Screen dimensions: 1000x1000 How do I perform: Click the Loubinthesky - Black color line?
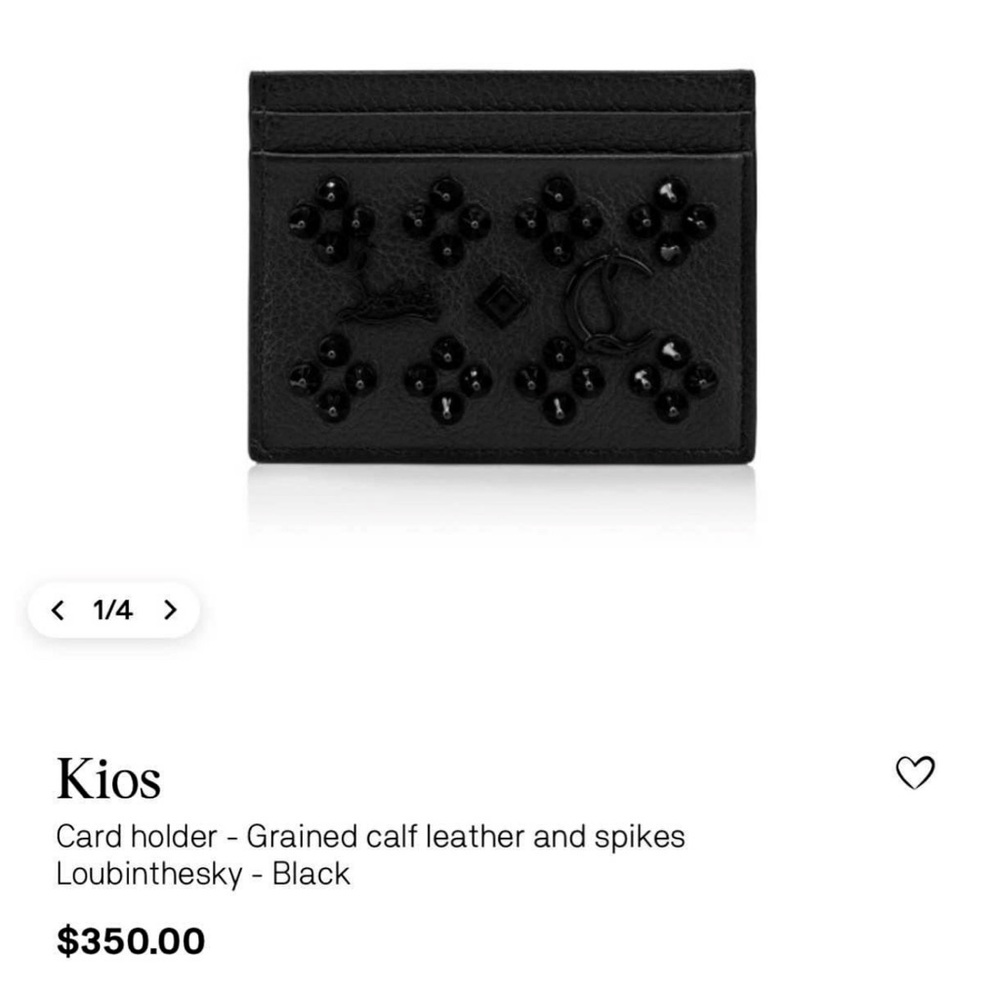click(x=203, y=874)
